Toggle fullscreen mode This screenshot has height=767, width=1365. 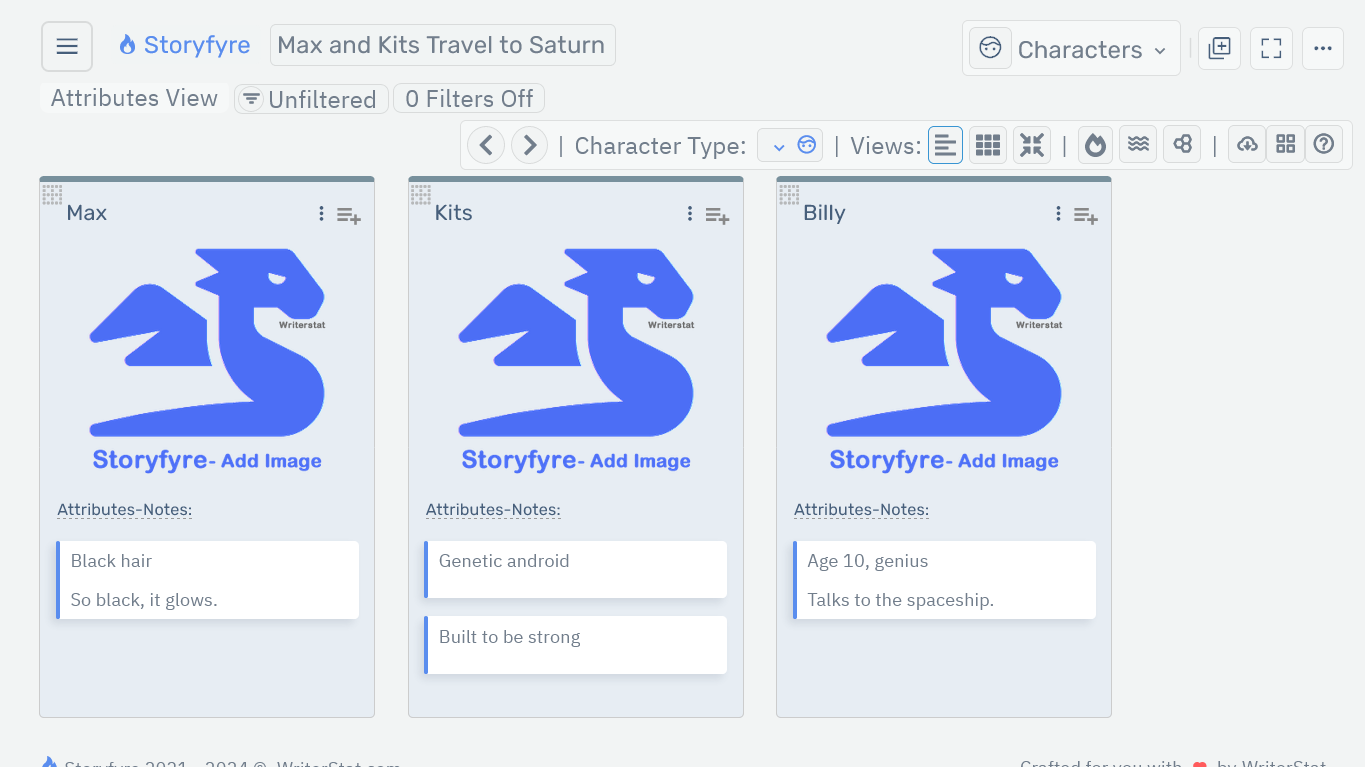point(1271,48)
